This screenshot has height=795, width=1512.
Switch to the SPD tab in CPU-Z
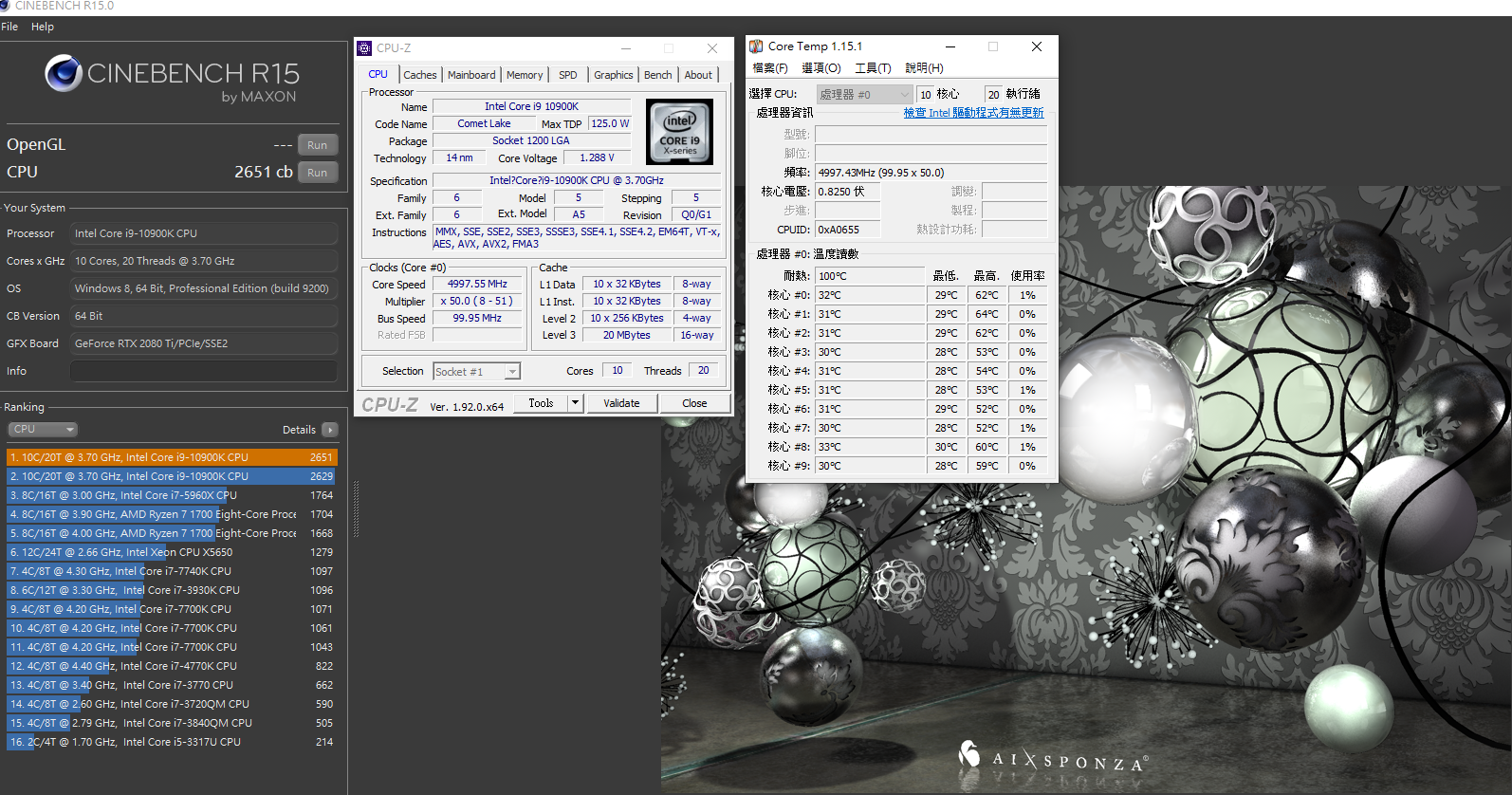568,75
